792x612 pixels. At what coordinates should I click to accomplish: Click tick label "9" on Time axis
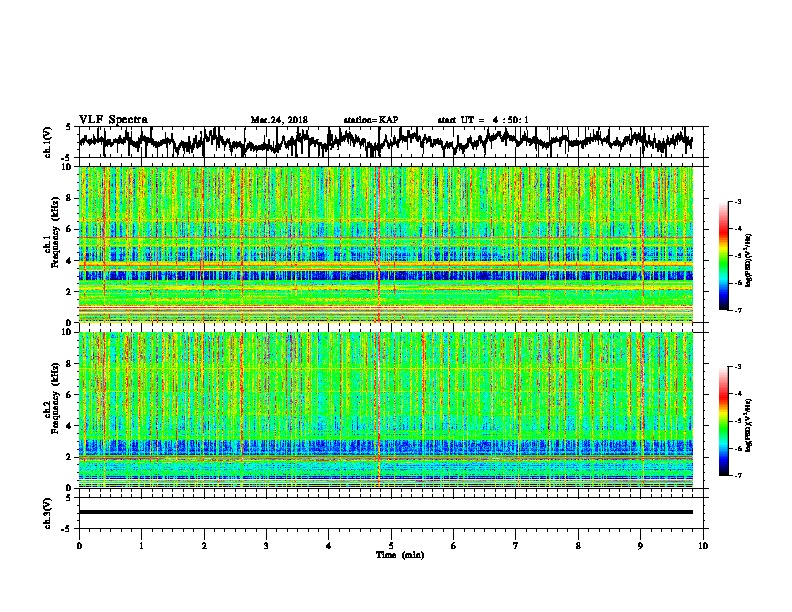pos(640,546)
